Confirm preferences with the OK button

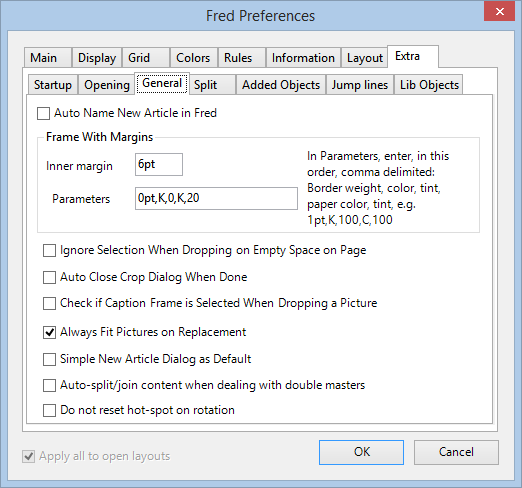(x=361, y=452)
